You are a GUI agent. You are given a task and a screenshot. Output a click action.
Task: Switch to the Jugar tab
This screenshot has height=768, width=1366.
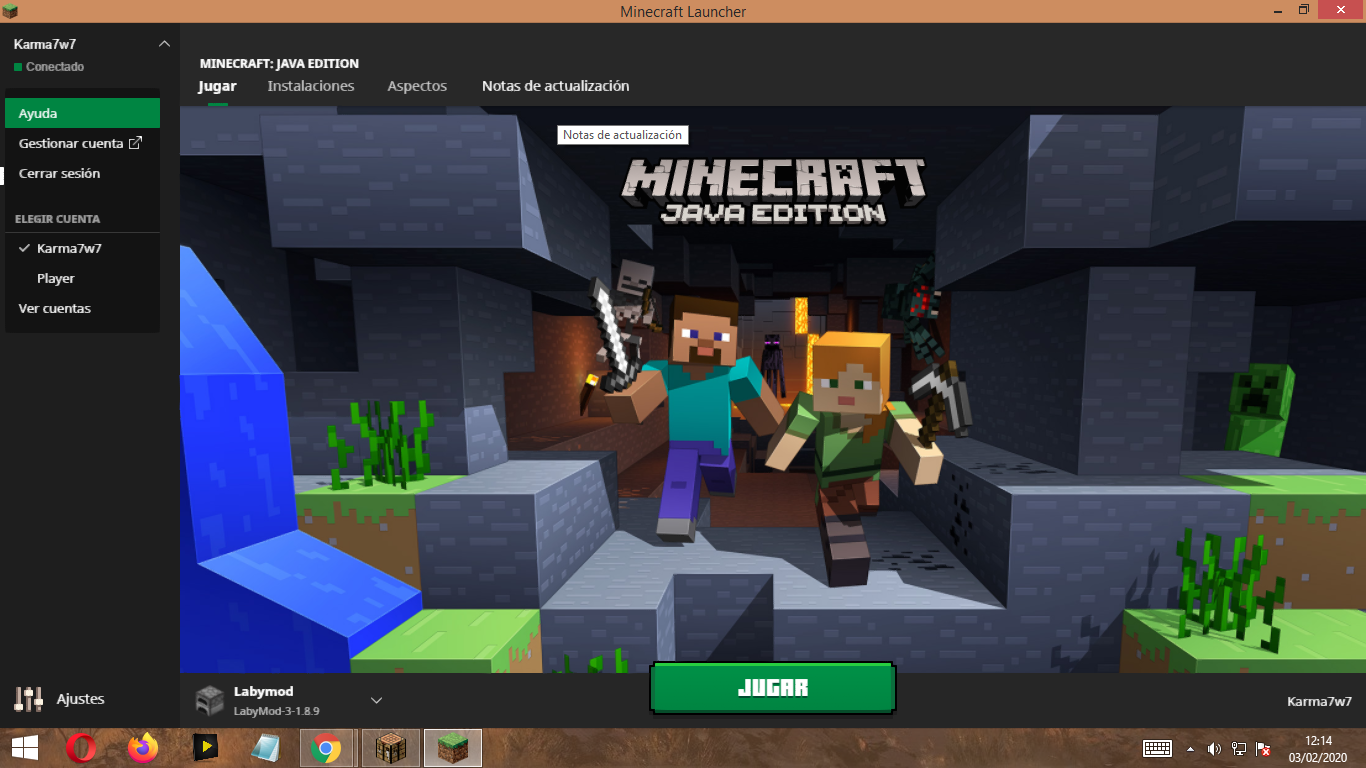click(x=217, y=86)
